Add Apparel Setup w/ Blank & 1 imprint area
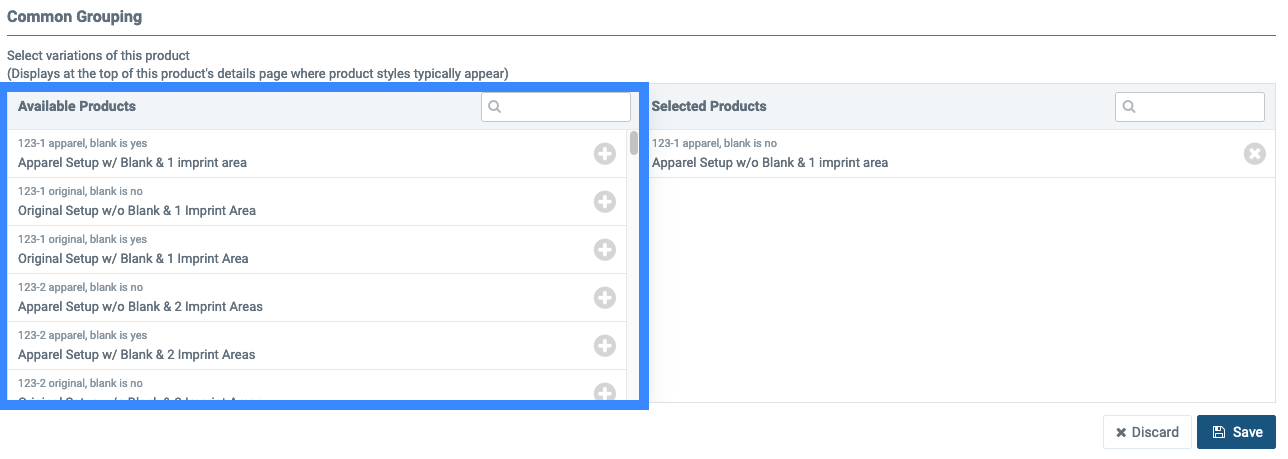This screenshot has height=459, width=1288. pos(605,153)
